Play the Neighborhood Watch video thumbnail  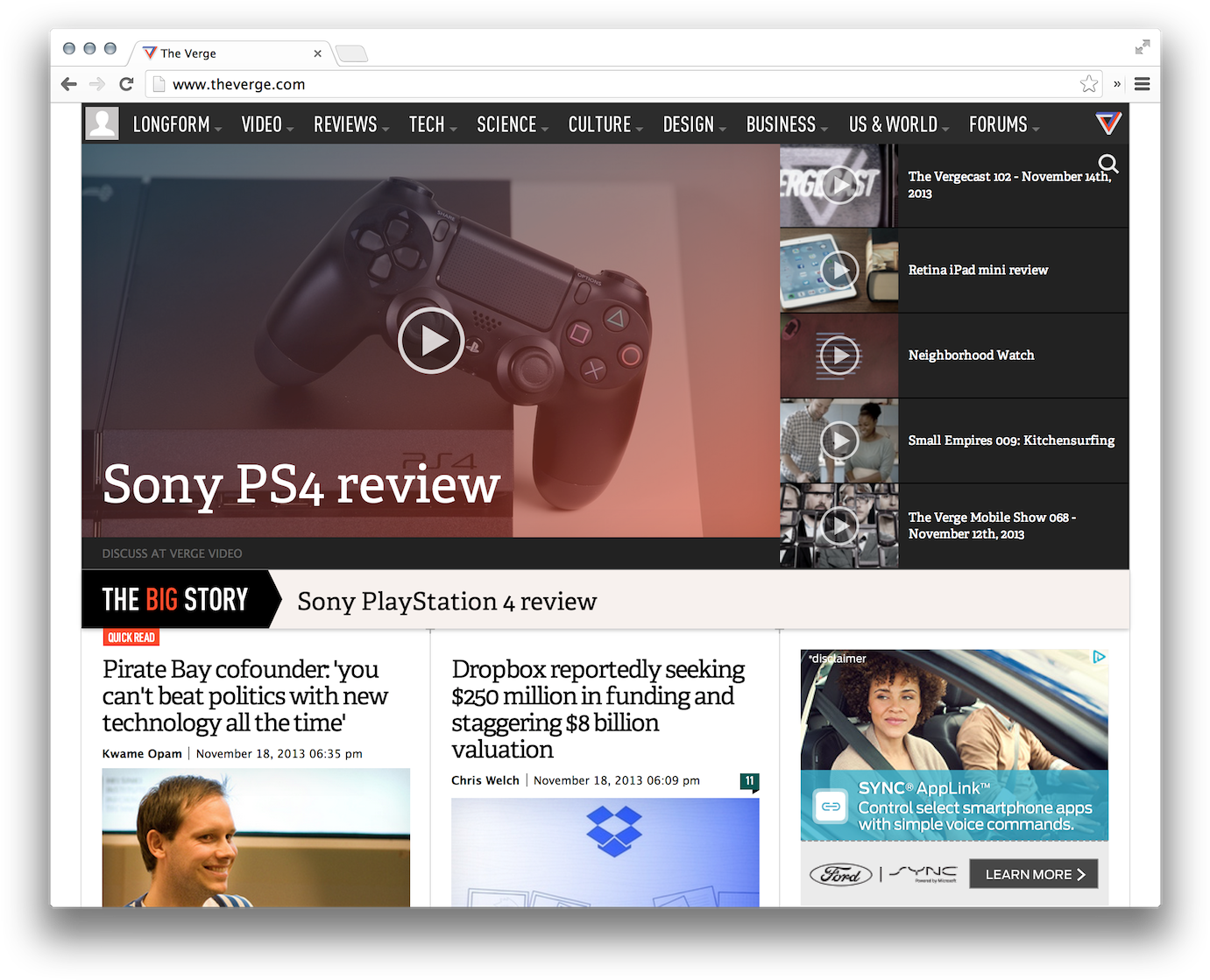(x=839, y=356)
